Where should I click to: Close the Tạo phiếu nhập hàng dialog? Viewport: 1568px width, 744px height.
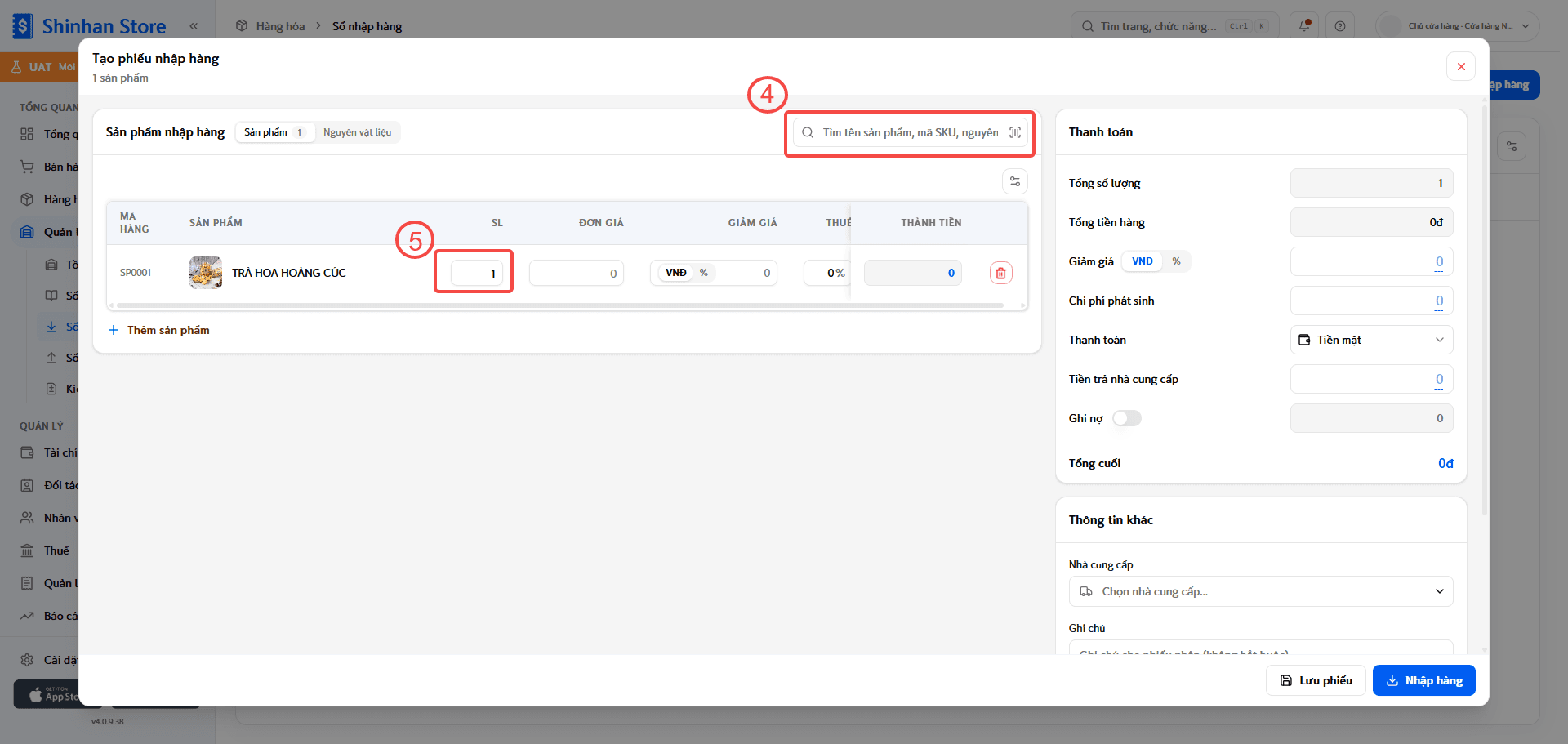[x=1461, y=66]
